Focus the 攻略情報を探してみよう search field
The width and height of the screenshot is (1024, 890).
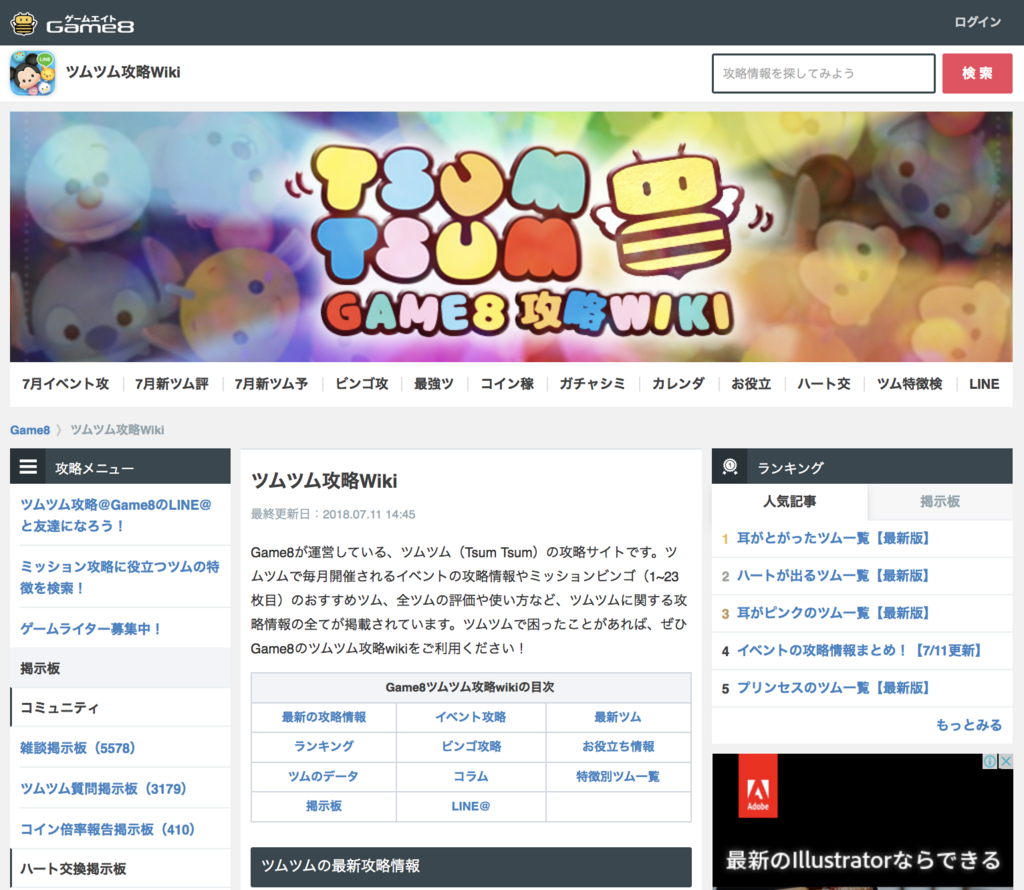coord(824,73)
